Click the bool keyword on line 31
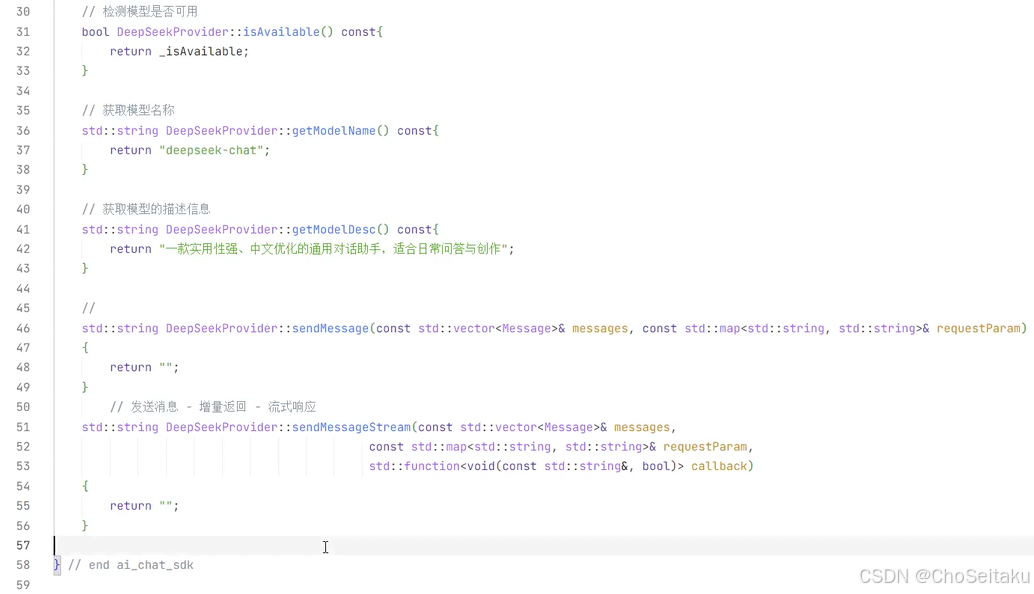The width and height of the screenshot is (1034, 594). (x=96, y=32)
